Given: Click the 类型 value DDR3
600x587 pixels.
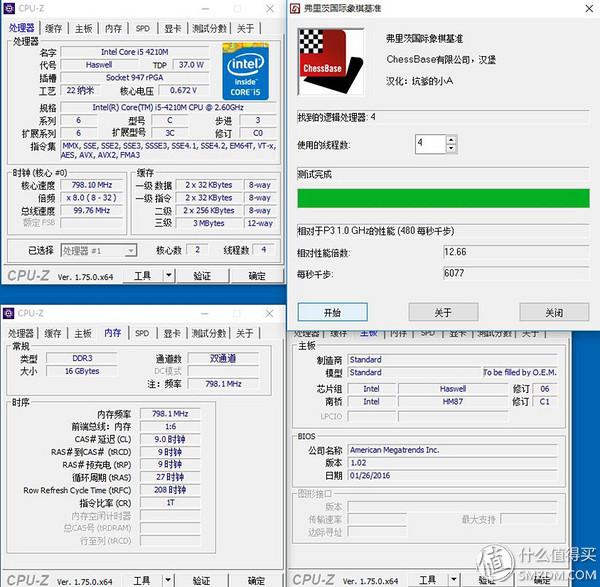Looking at the screenshot, I should [82, 358].
